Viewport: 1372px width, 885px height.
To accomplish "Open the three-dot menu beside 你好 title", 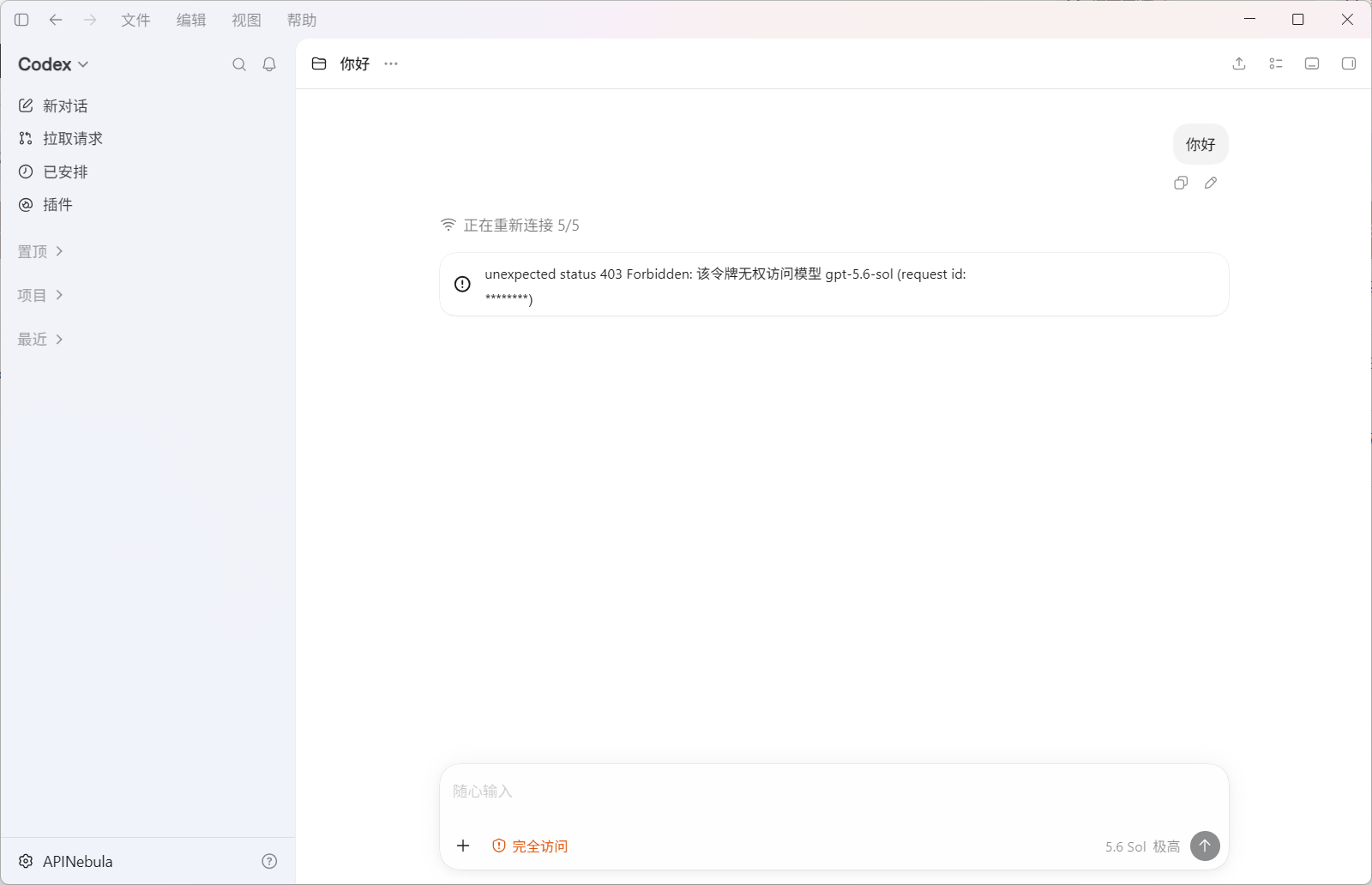I will point(391,63).
